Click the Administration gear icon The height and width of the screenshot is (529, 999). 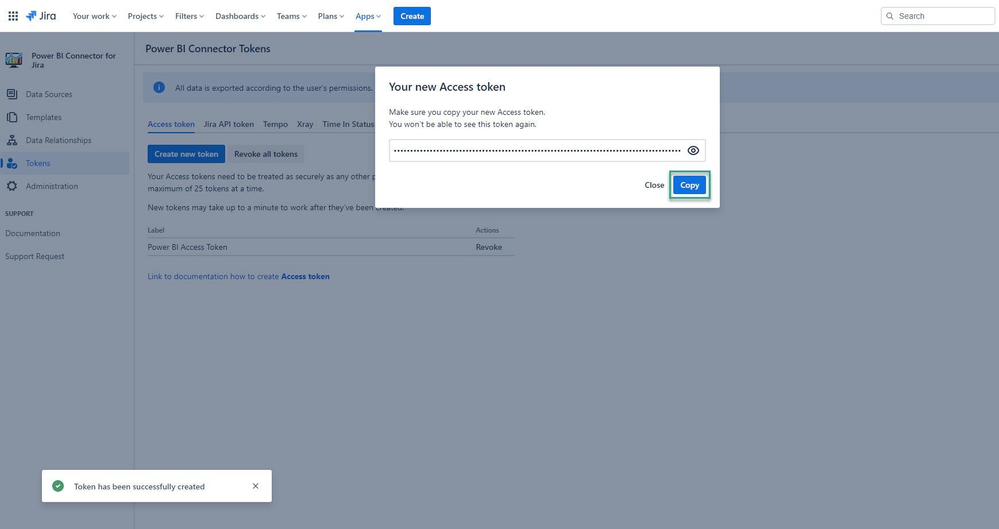[11, 186]
